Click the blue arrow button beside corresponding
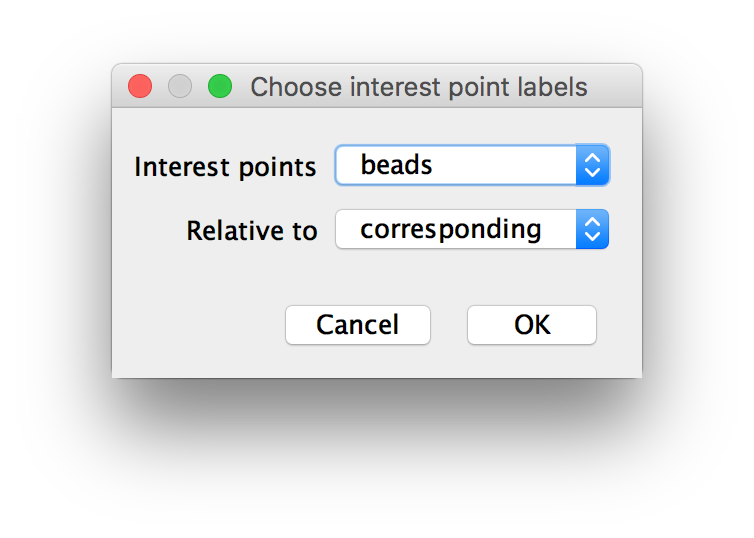This screenshot has height=538, width=754. 592,229
